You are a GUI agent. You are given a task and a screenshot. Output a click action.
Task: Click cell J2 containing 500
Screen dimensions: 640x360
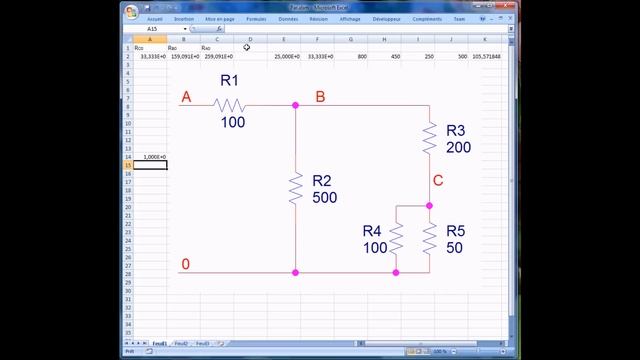coord(451,56)
